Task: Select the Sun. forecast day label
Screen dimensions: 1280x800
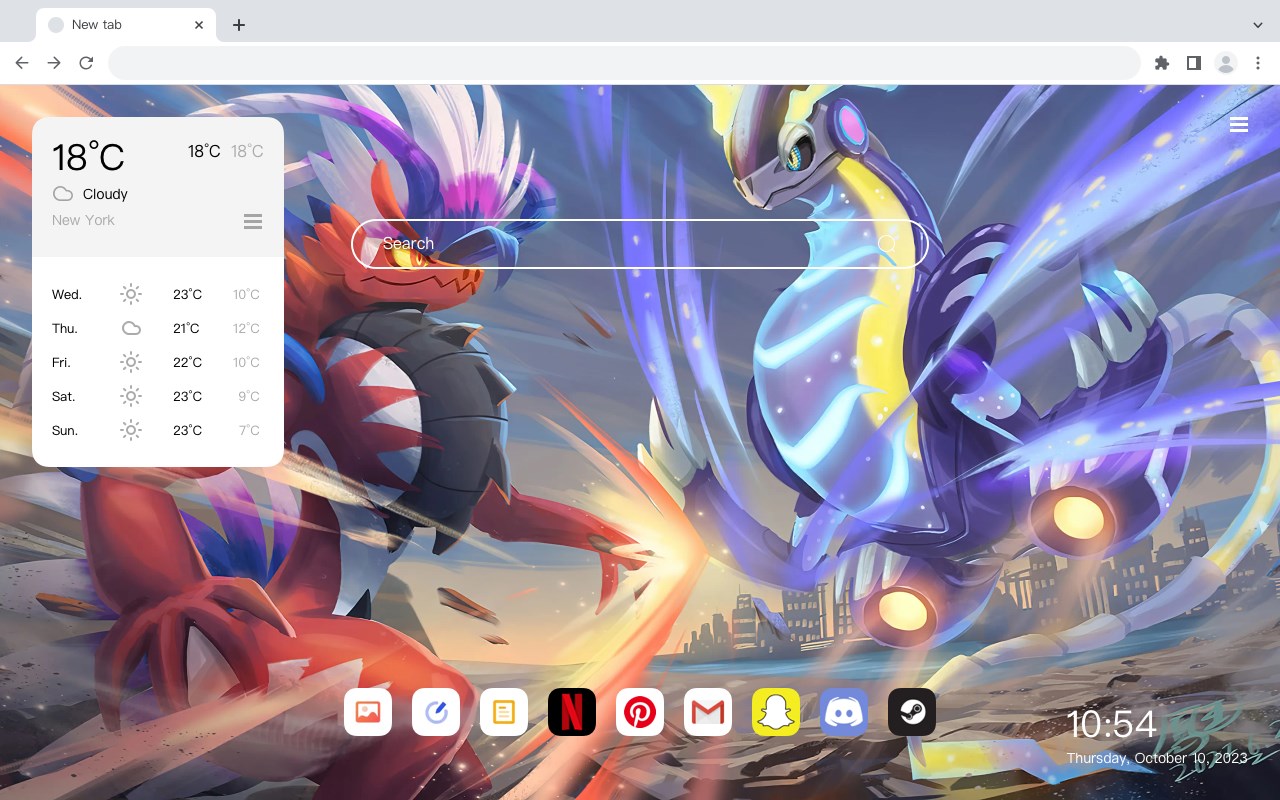Action: [65, 430]
